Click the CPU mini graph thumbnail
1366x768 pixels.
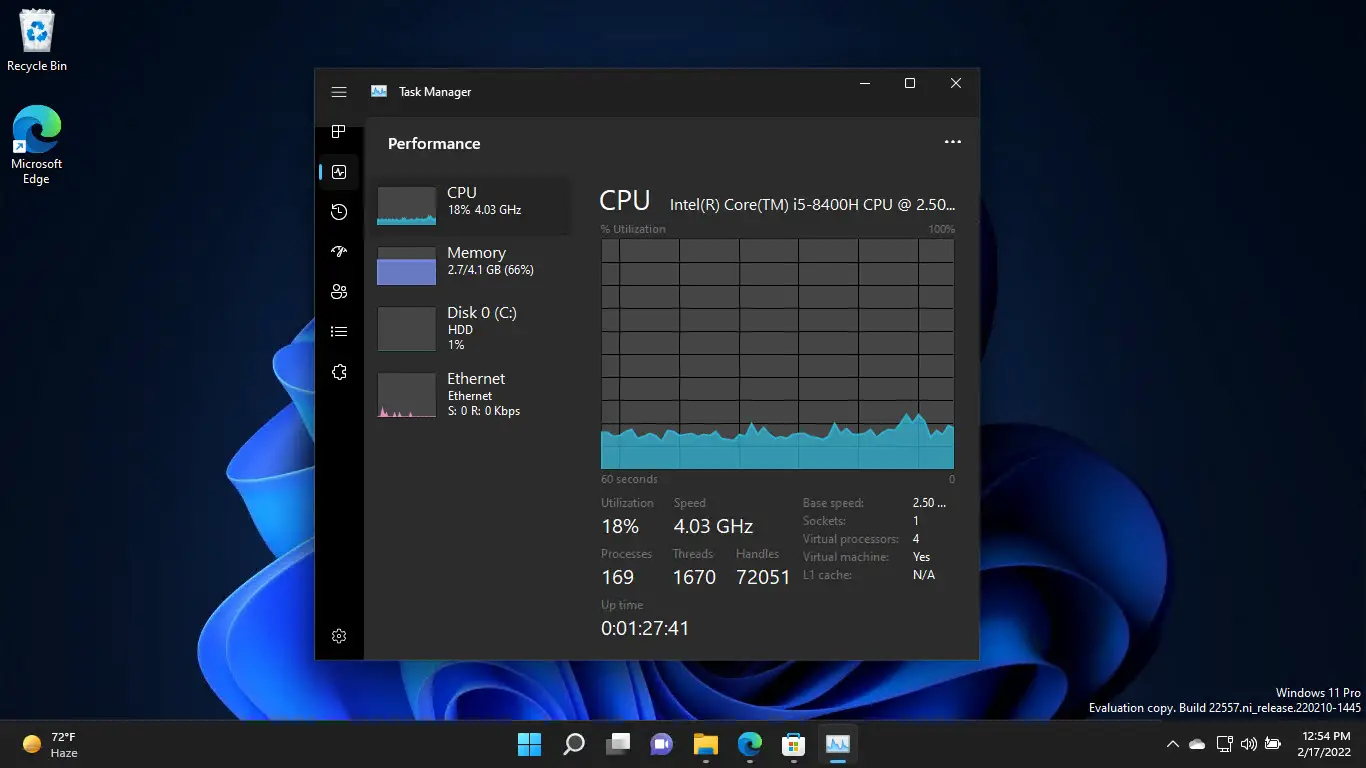406,206
